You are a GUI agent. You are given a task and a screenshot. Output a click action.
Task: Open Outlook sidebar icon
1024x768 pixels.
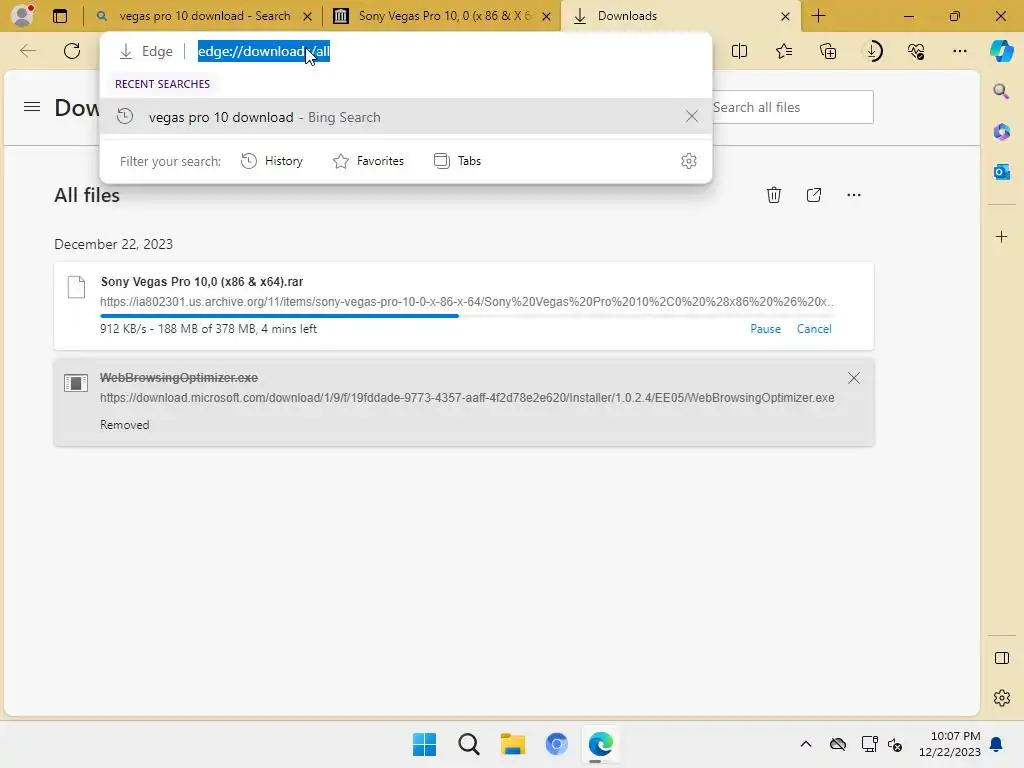click(x=1001, y=172)
